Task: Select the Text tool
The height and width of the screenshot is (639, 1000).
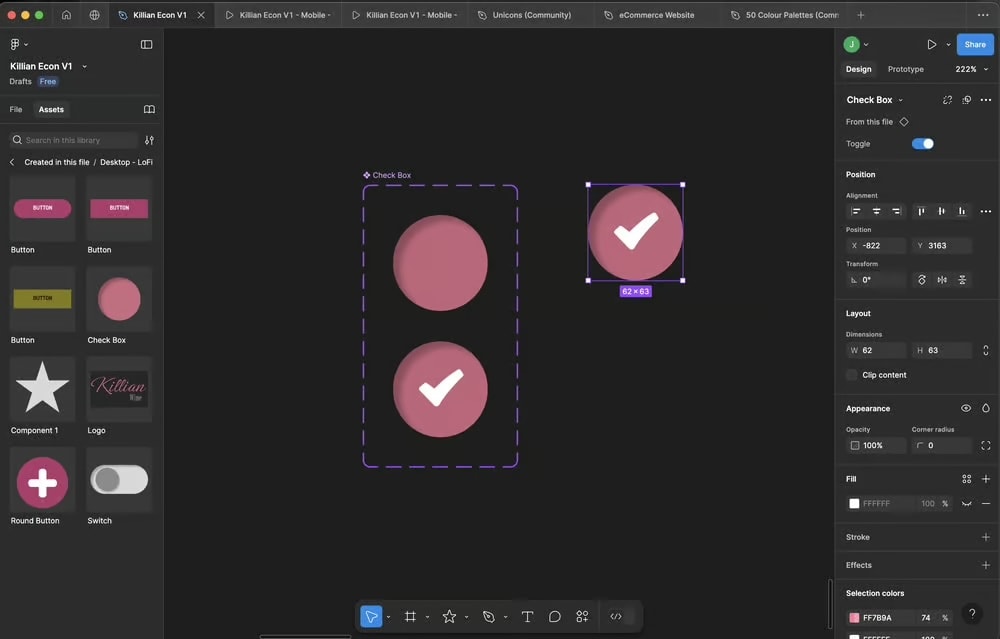Action: [527, 616]
